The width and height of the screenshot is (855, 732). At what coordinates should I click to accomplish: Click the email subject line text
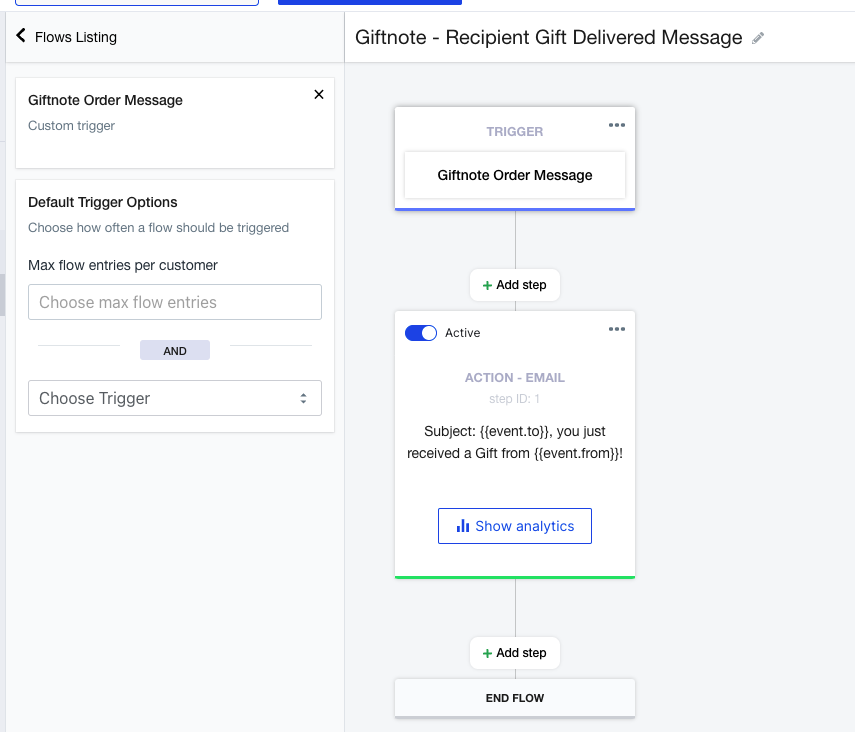tap(515, 442)
